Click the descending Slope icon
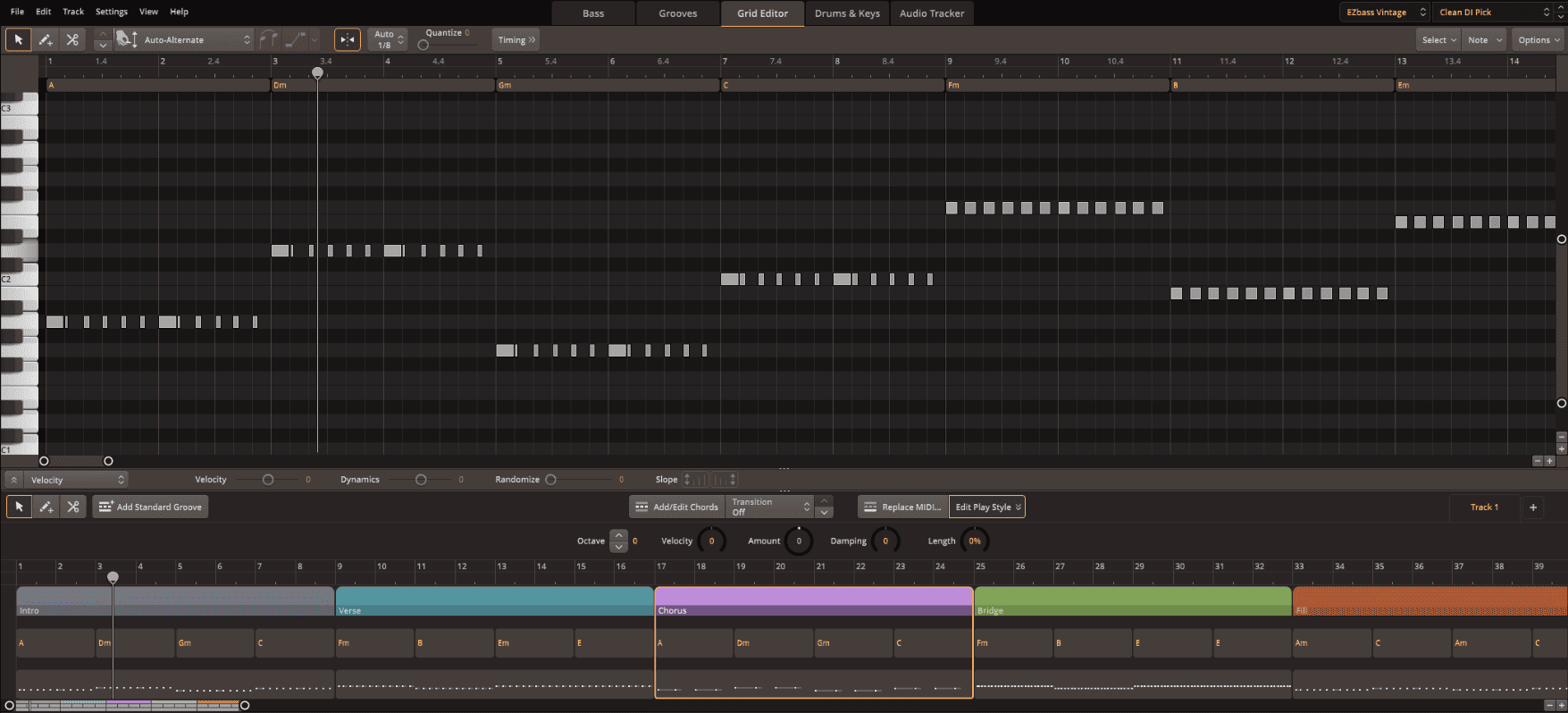 coord(724,480)
